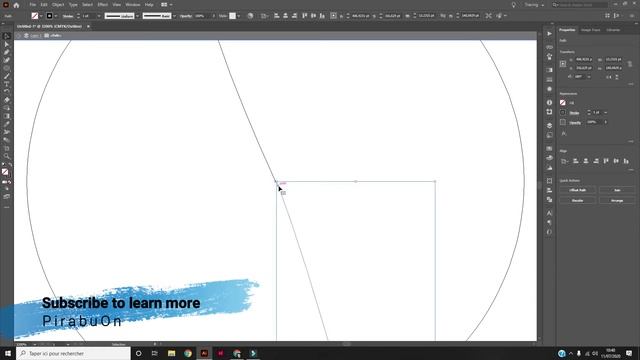Open stroke weight dropdown in control bar

99,16
